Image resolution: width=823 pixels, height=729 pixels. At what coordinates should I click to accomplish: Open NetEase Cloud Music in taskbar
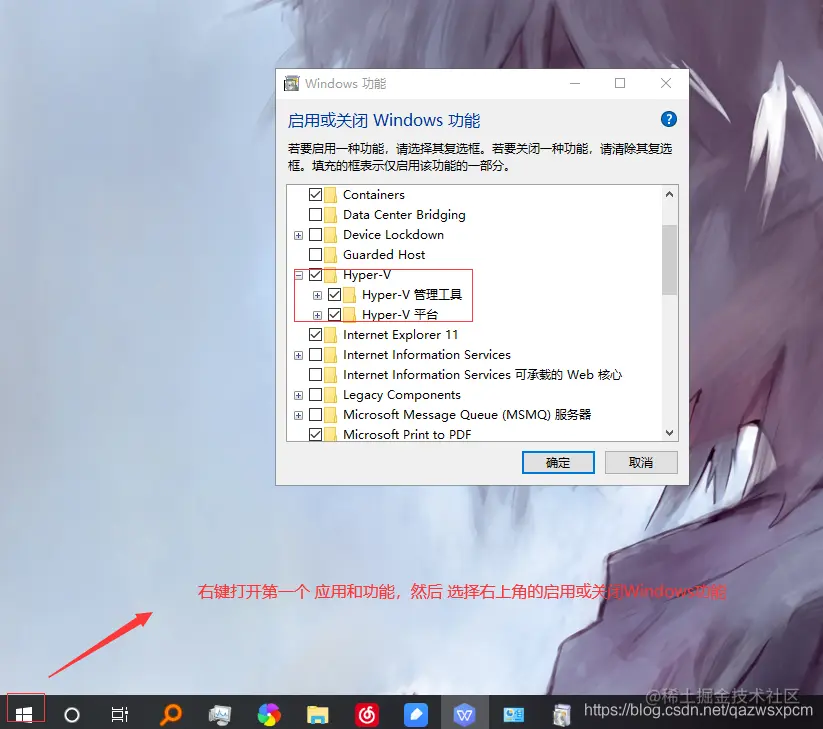pos(366,714)
